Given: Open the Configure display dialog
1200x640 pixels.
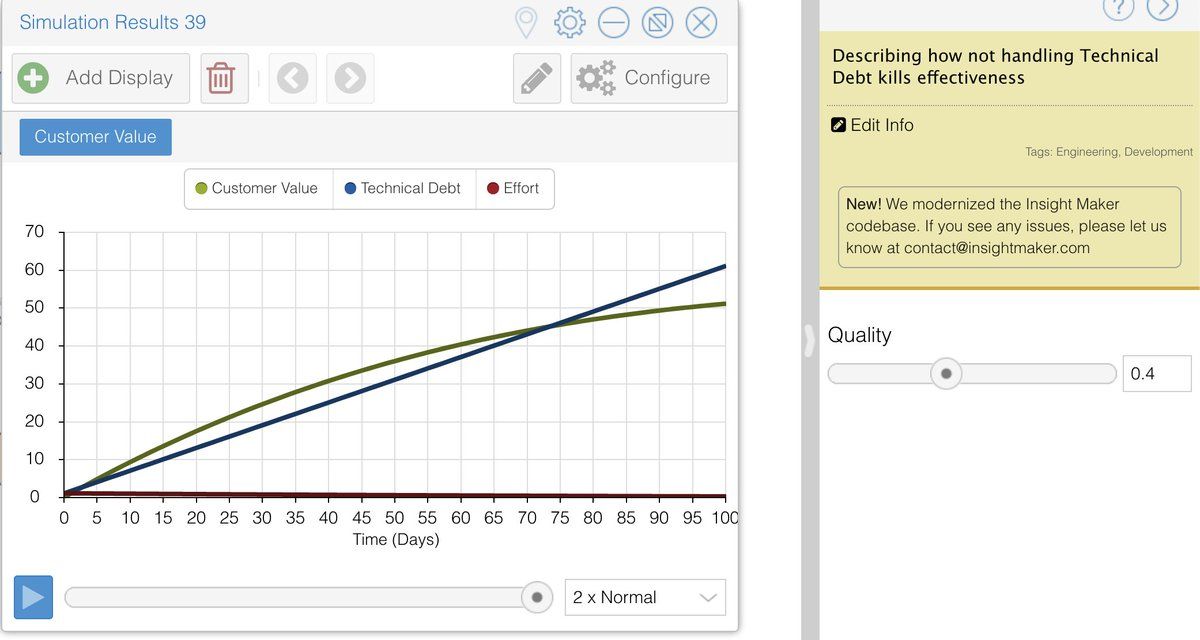Looking at the screenshot, I should coord(649,78).
